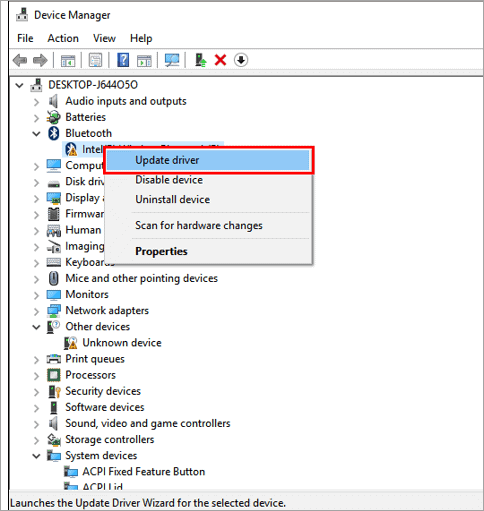This screenshot has height=511, width=484.
Task: Expand Mice and other pointing devices
Action: point(36,279)
